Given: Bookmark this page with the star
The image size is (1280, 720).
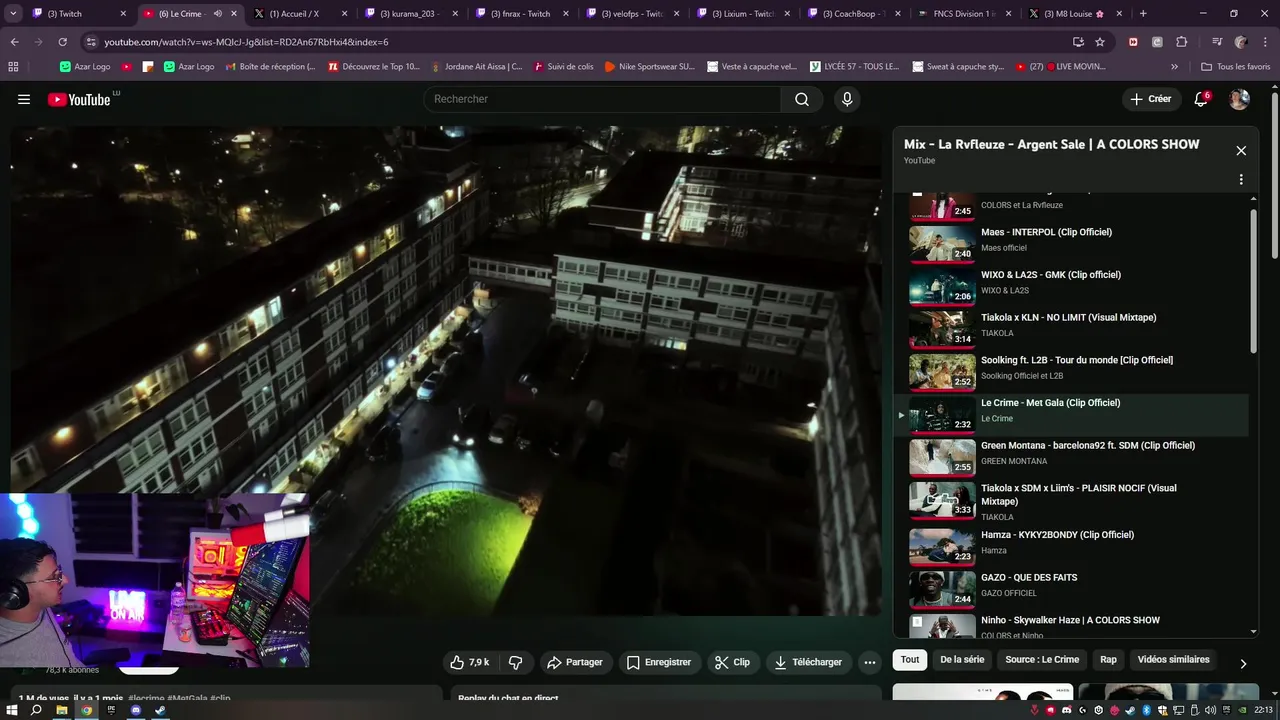Looking at the screenshot, I should pos(1100,42).
